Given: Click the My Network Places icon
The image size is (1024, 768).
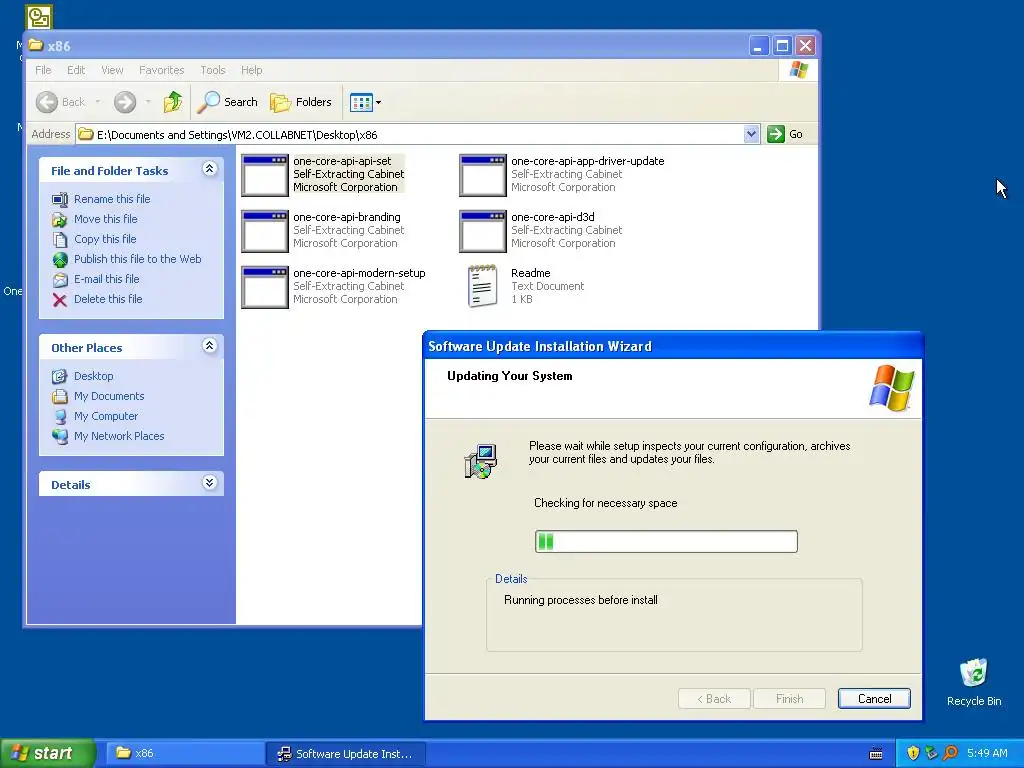Looking at the screenshot, I should tap(59, 436).
